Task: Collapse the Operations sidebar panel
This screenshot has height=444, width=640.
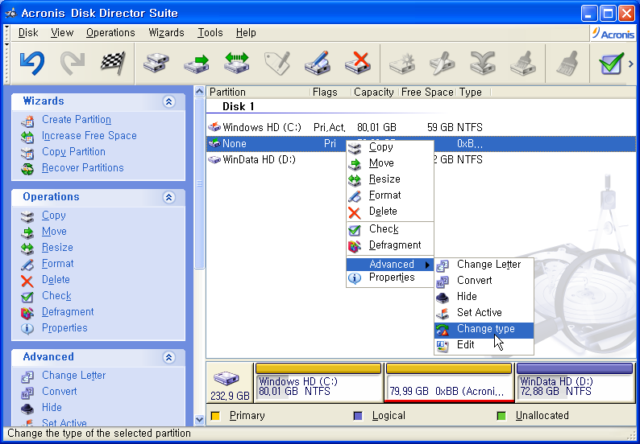Action: [x=169, y=198]
